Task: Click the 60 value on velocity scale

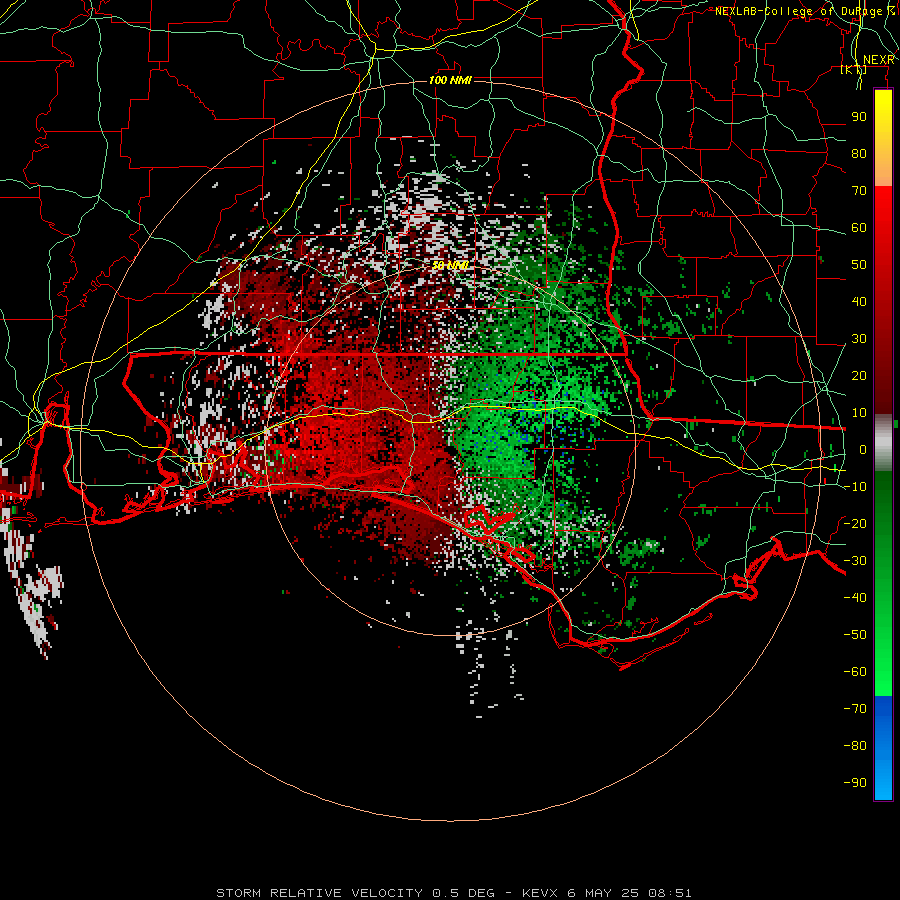Action: pos(859,228)
